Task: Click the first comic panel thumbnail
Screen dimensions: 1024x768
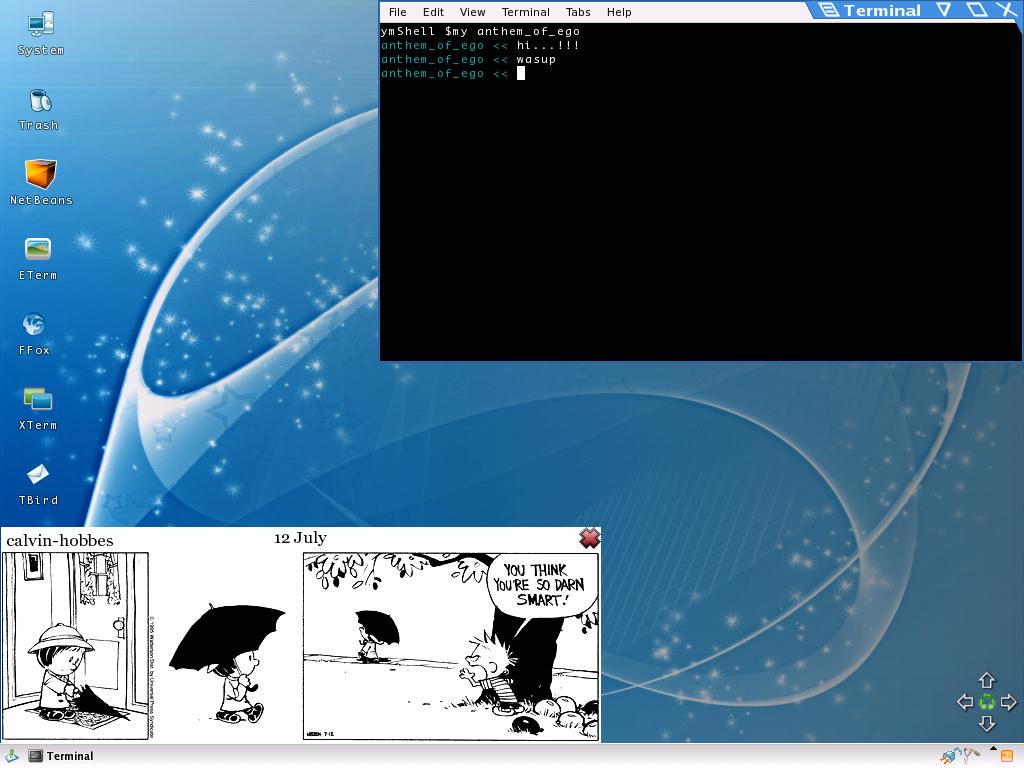Action: point(76,646)
